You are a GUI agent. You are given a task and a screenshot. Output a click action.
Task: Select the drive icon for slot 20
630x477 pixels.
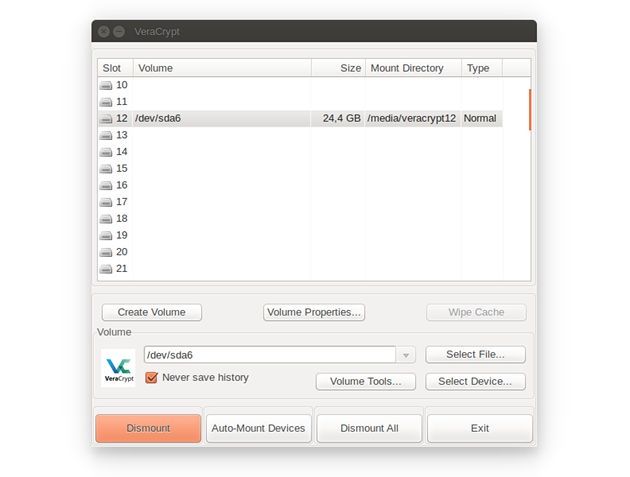coord(106,252)
